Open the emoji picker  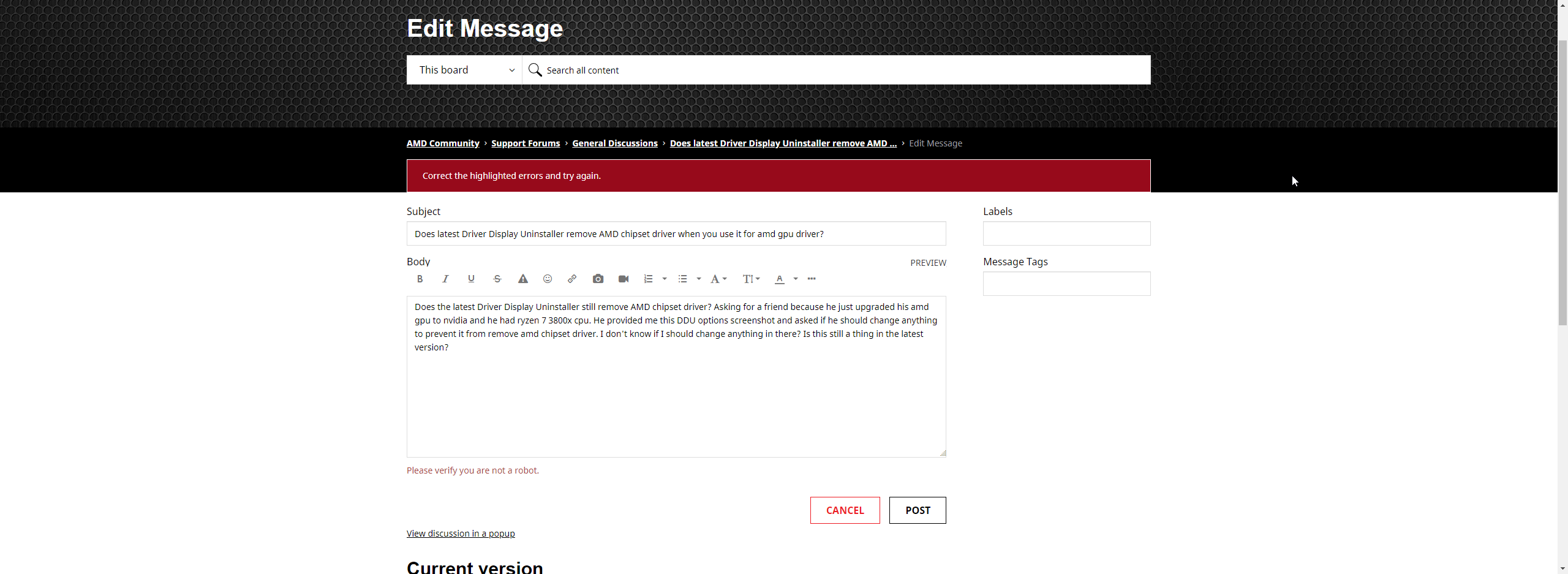point(548,279)
